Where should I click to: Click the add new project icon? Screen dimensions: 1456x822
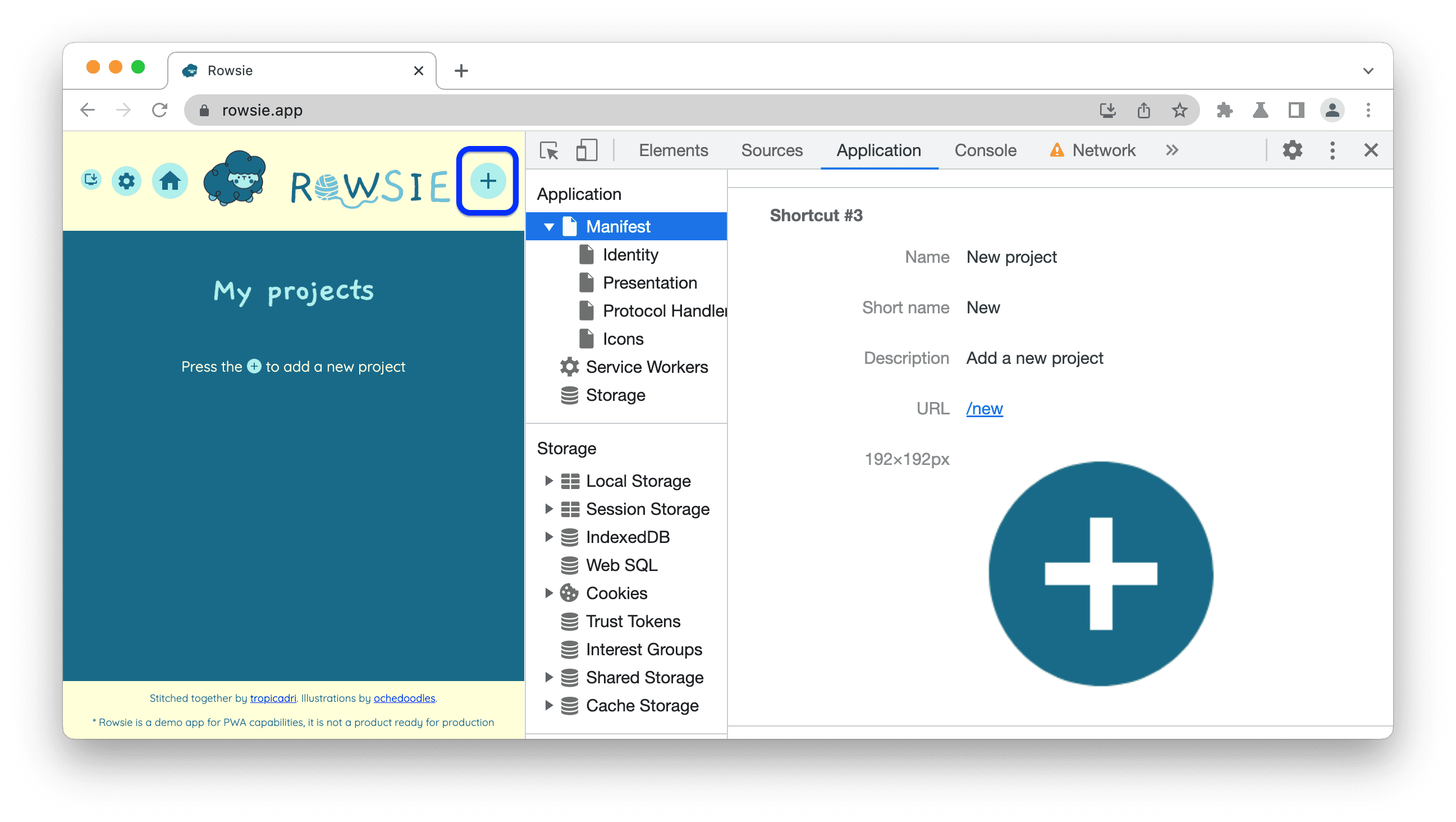click(x=487, y=180)
